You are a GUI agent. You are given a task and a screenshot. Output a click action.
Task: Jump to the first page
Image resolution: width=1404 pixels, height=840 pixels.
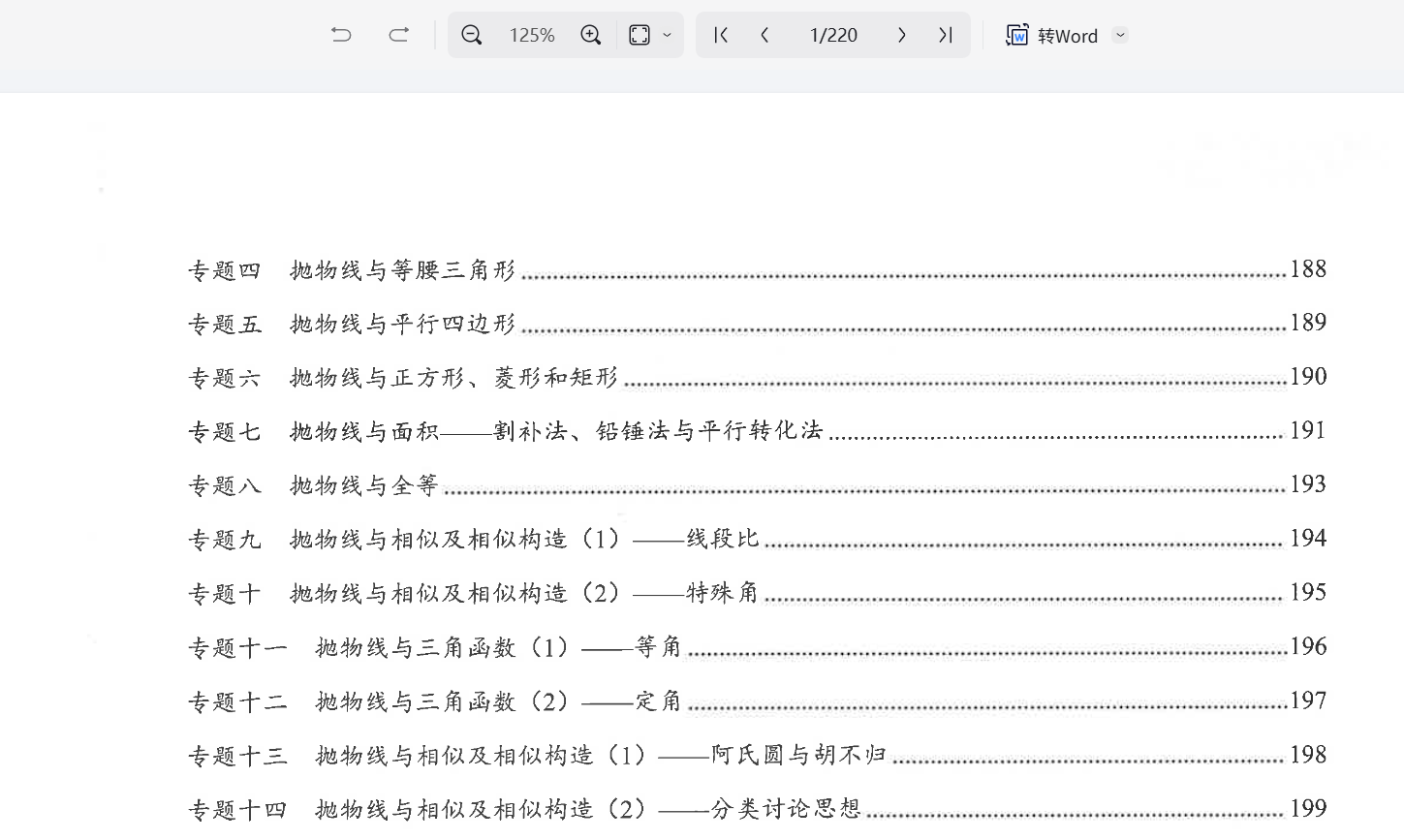tap(720, 35)
